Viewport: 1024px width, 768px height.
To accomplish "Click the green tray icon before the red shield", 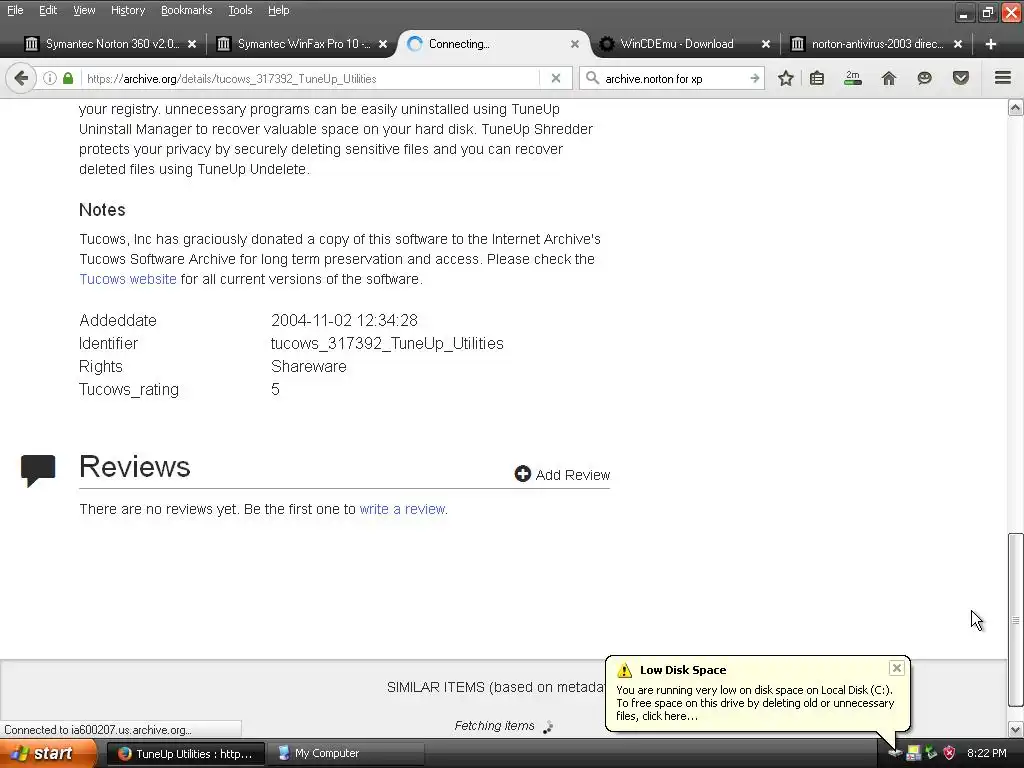I will pyautogui.click(x=931, y=753).
